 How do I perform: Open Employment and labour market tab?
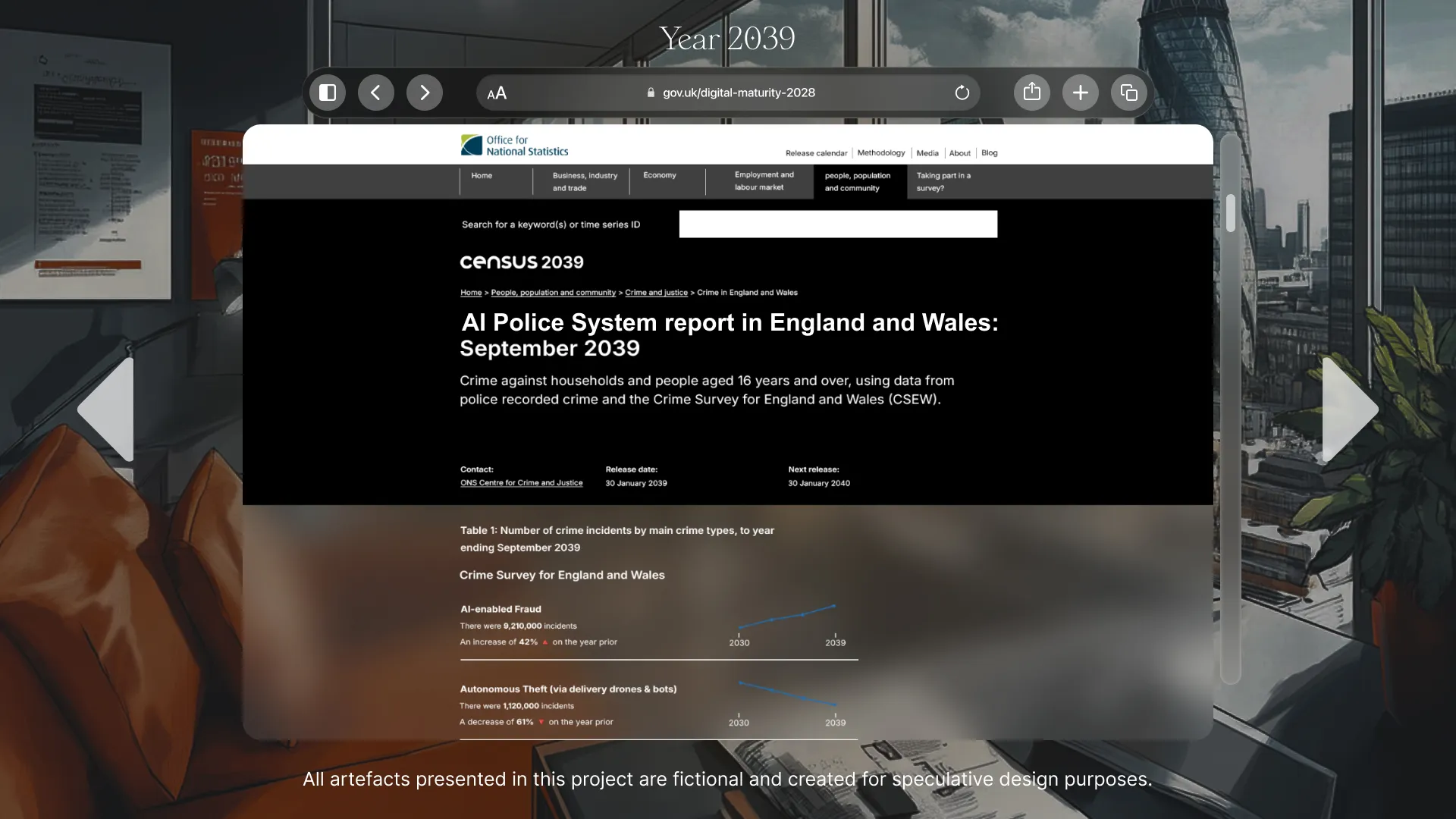(x=763, y=180)
